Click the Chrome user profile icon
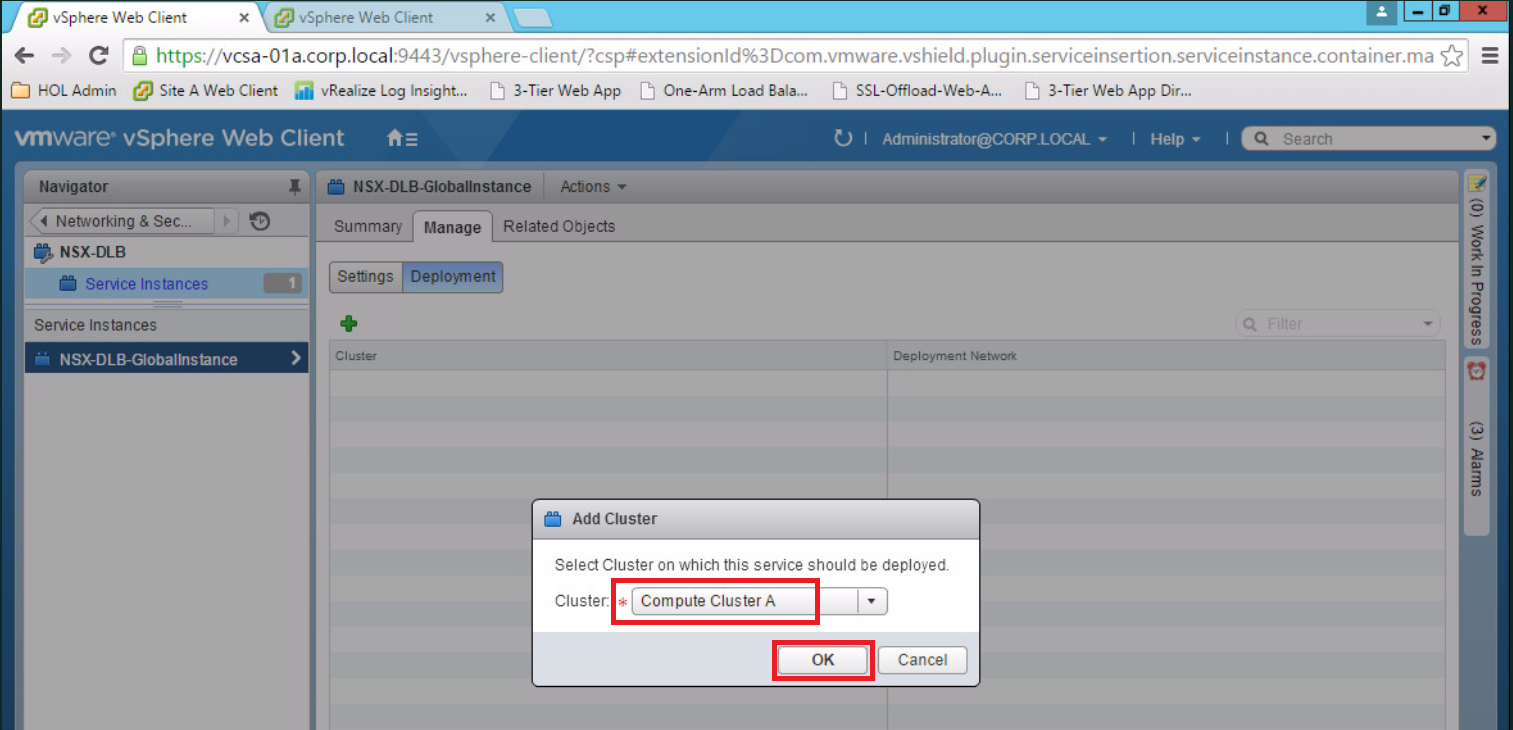Screen dimensions: 1513x730 [x=1383, y=12]
